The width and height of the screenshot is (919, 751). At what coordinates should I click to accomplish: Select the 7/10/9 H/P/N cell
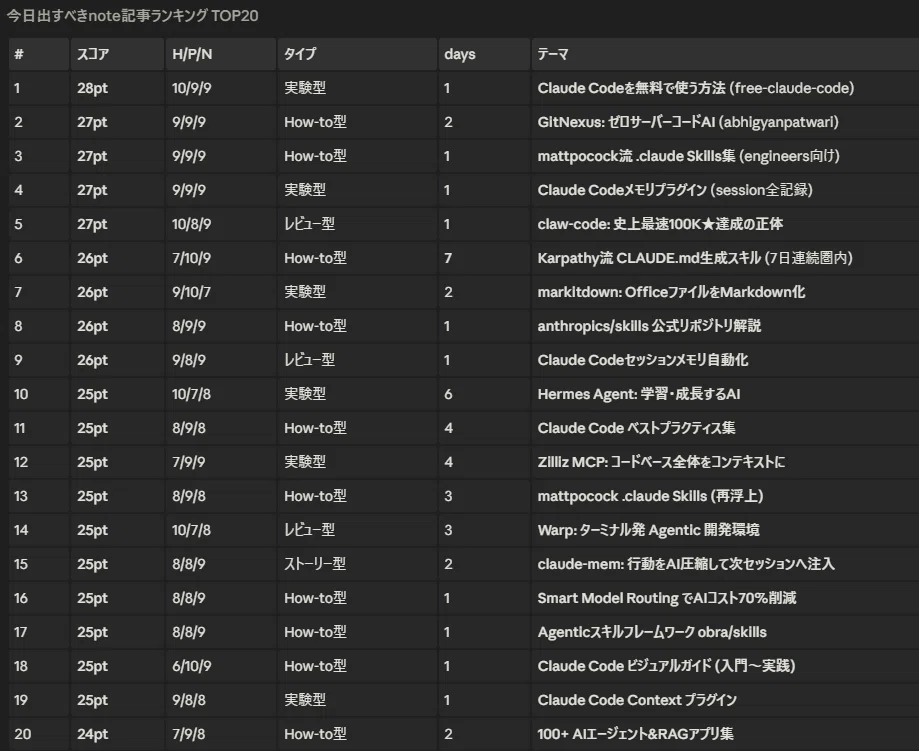tap(220, 259)
